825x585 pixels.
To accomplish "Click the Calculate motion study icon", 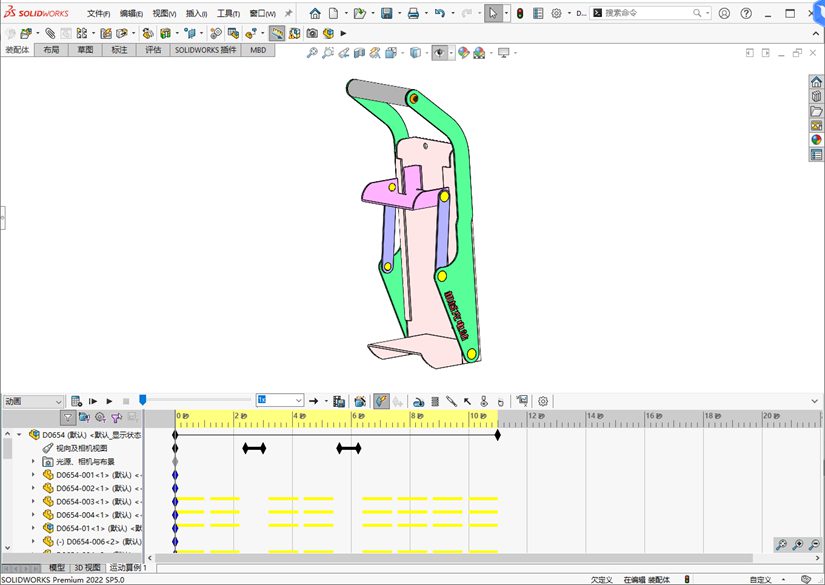I will (76, 401).
